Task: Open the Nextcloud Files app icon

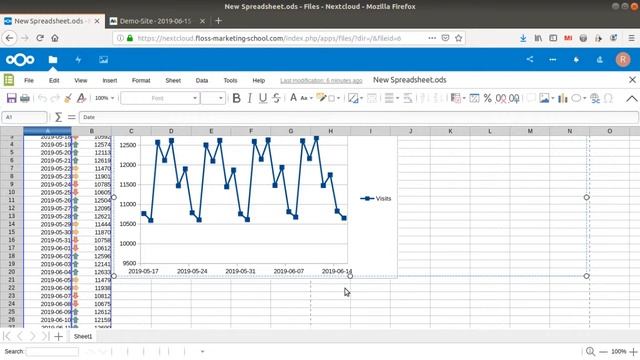Action: point(53,60)
